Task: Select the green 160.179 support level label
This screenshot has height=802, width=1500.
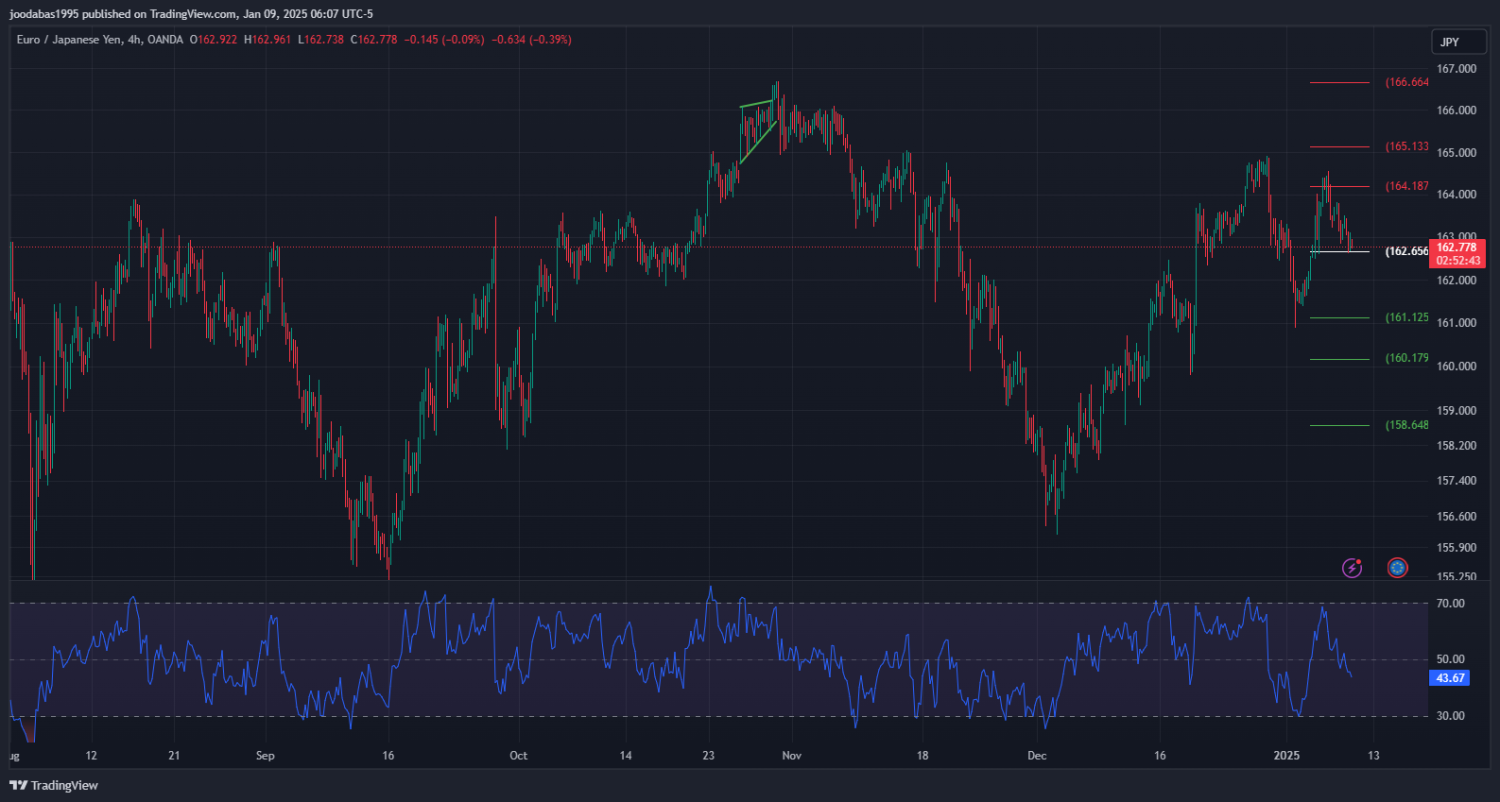Action: 1406,359
